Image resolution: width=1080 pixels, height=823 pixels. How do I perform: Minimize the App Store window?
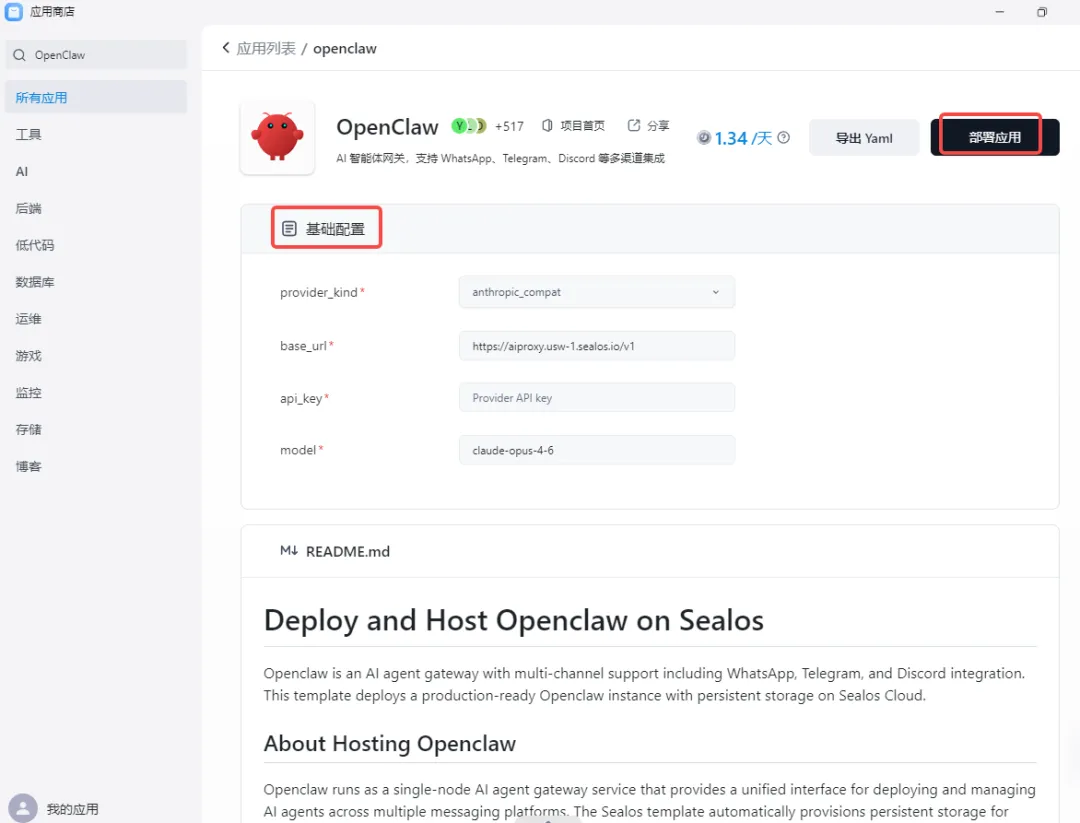pos(999,12)
